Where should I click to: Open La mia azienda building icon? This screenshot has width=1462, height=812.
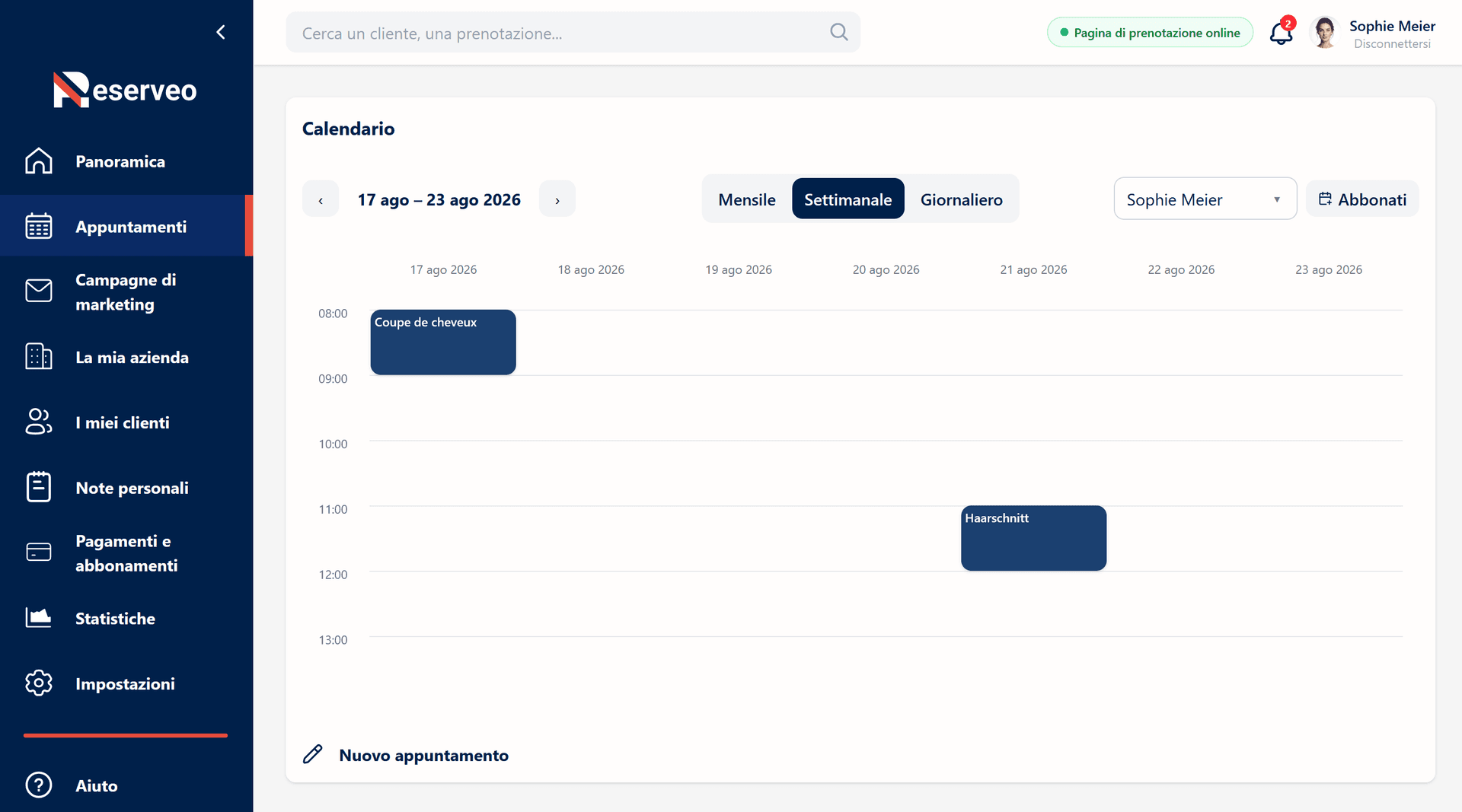(x=39, y=356)
